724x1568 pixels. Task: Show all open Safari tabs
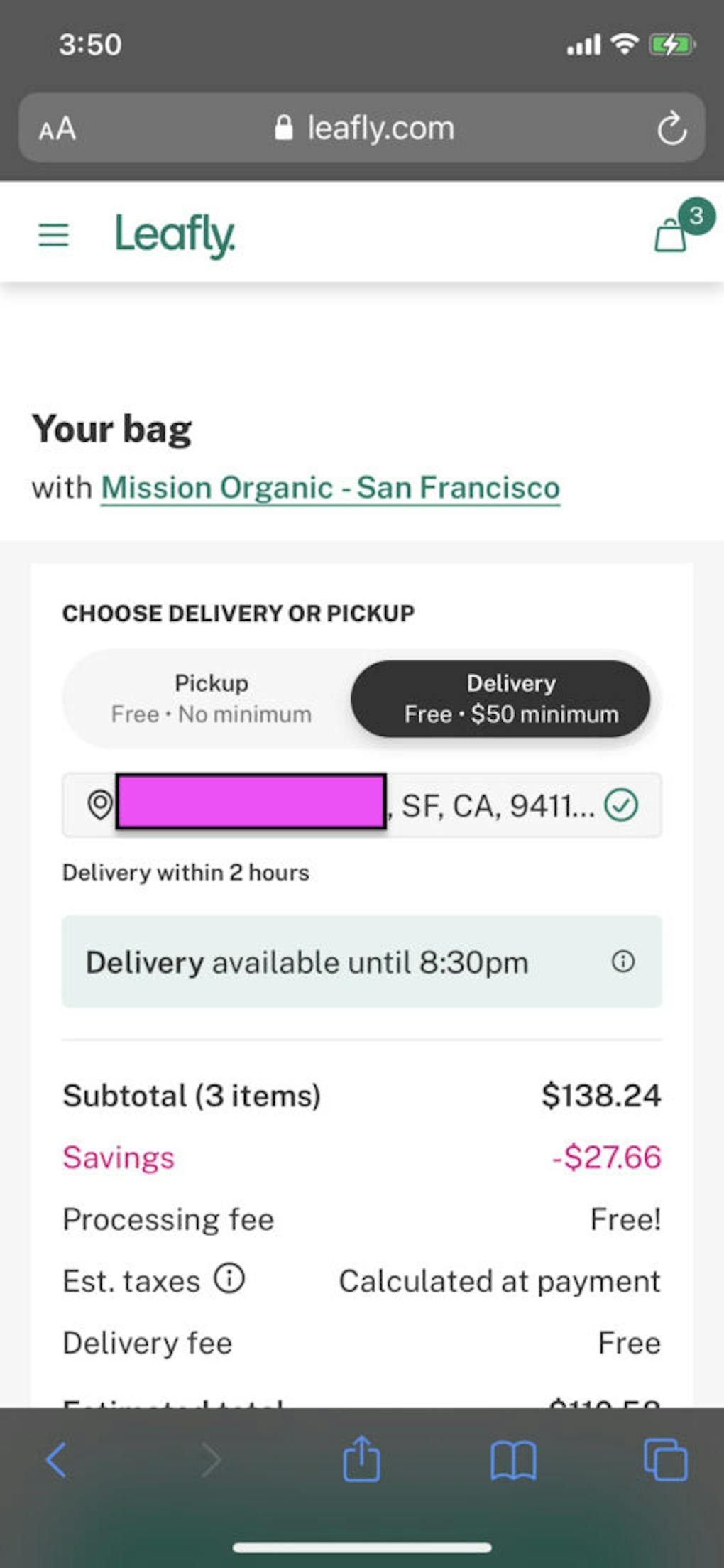pyautogui.click(x=665, y=1460)
